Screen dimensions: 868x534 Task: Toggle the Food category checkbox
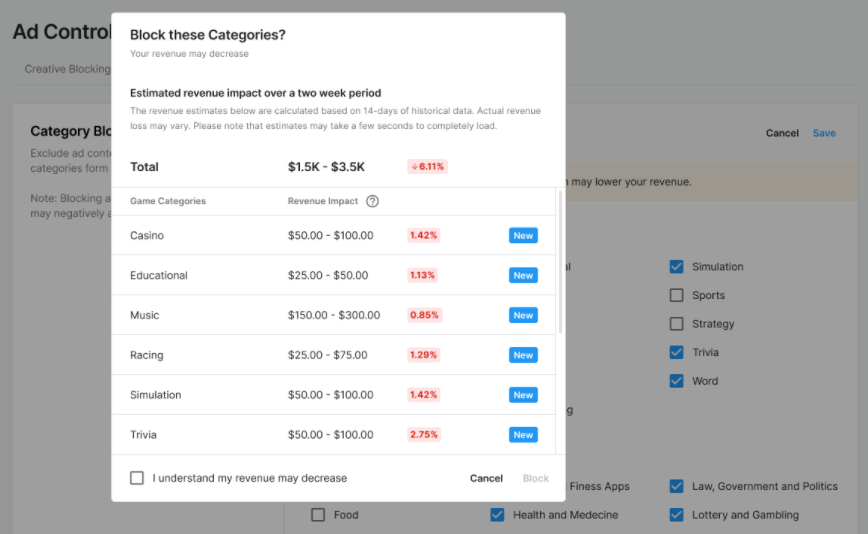pyautogui.click(x=318, y=515)
